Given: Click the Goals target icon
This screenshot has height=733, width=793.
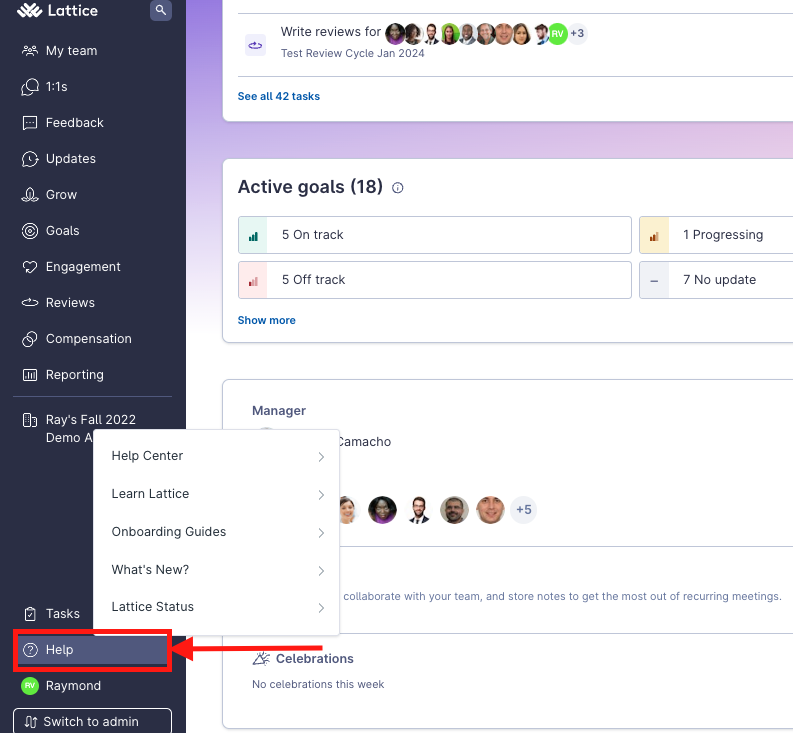Looking at the screenshot, I should [30, 231].
